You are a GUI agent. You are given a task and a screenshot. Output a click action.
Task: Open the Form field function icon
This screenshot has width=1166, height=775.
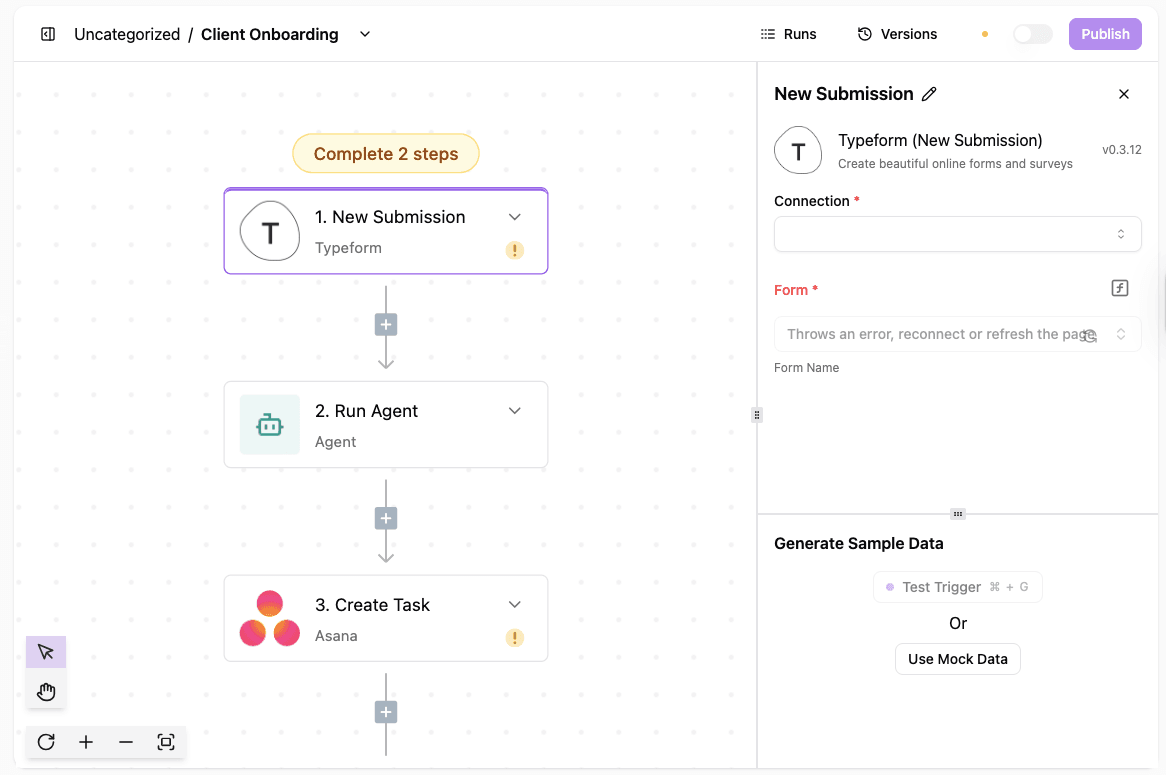coord(1119,288)
